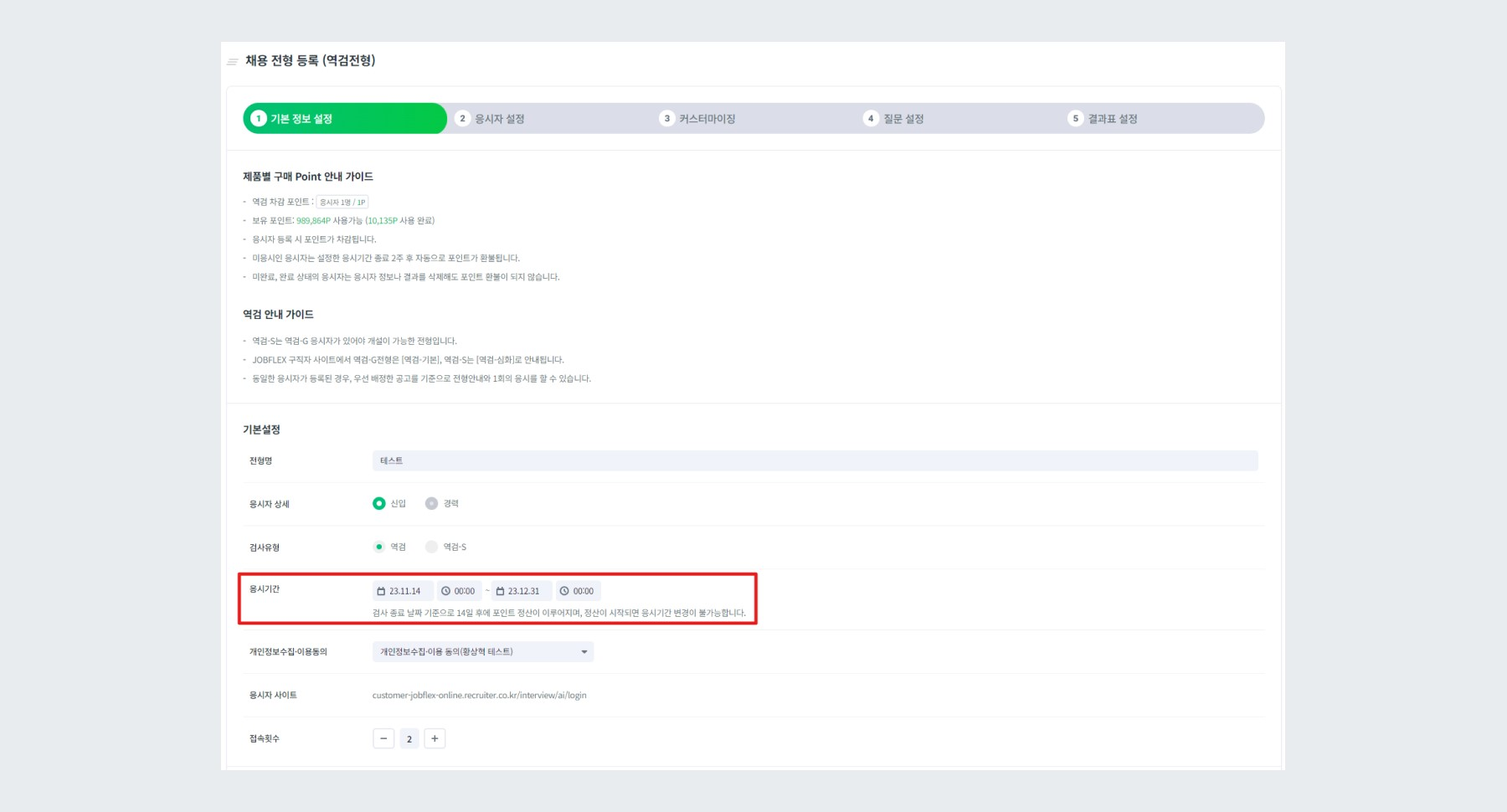The width and height of the screenshot is (1507, 812).
Task: Open the end time picker after 23.12.31
Action: 578,591
